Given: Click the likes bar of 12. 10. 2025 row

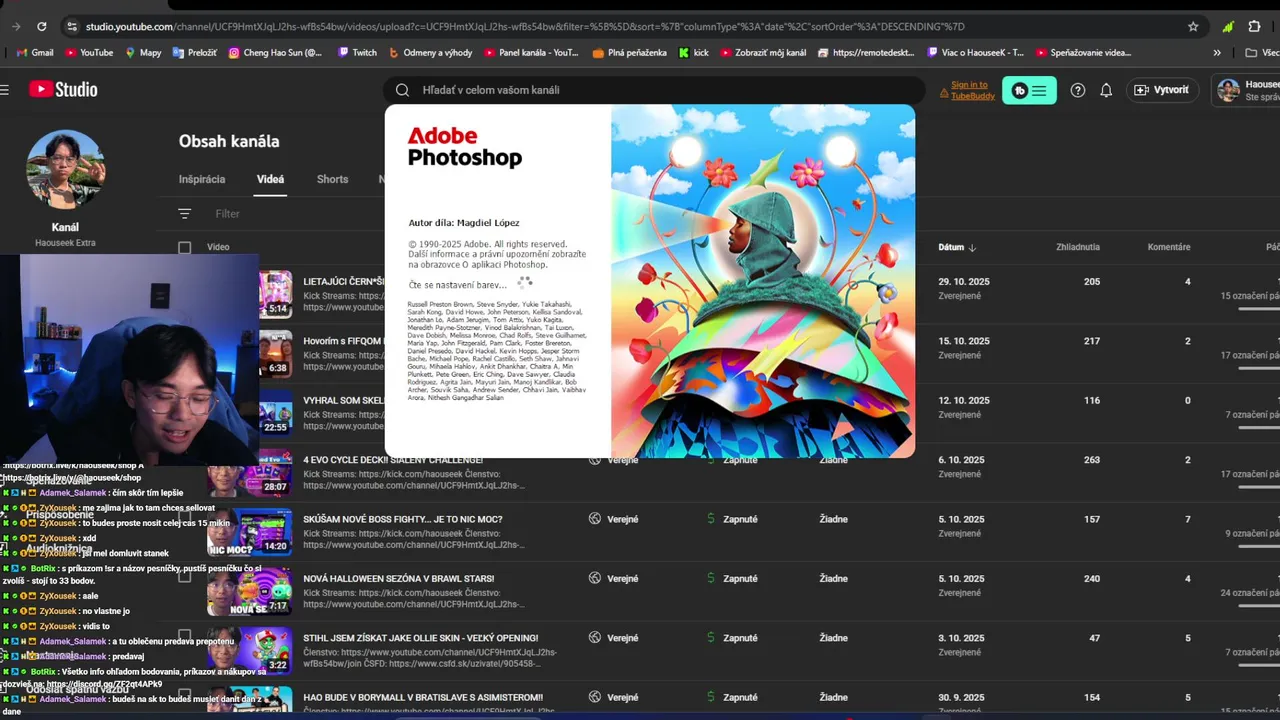Looking at the screenshot, I should click(x=1259, y=427).
